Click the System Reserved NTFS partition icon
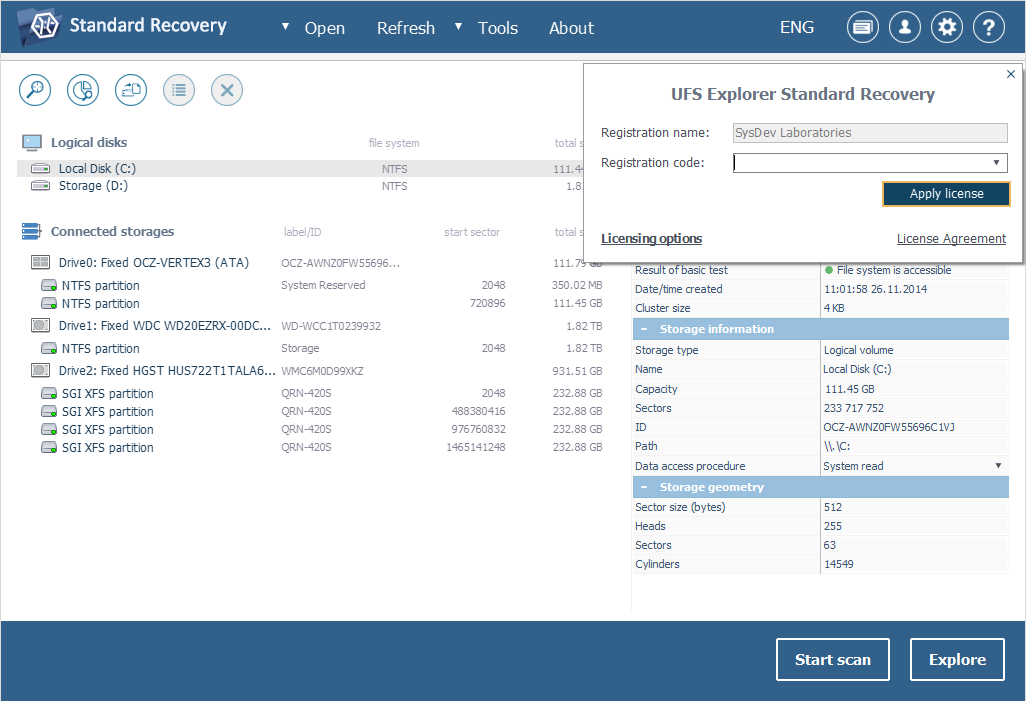 coord(49,285)
